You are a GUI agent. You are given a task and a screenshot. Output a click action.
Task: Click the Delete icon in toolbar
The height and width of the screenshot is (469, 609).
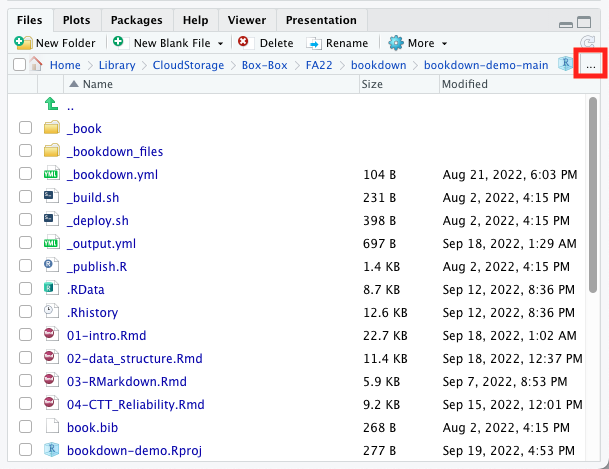(x=244, y=43)
